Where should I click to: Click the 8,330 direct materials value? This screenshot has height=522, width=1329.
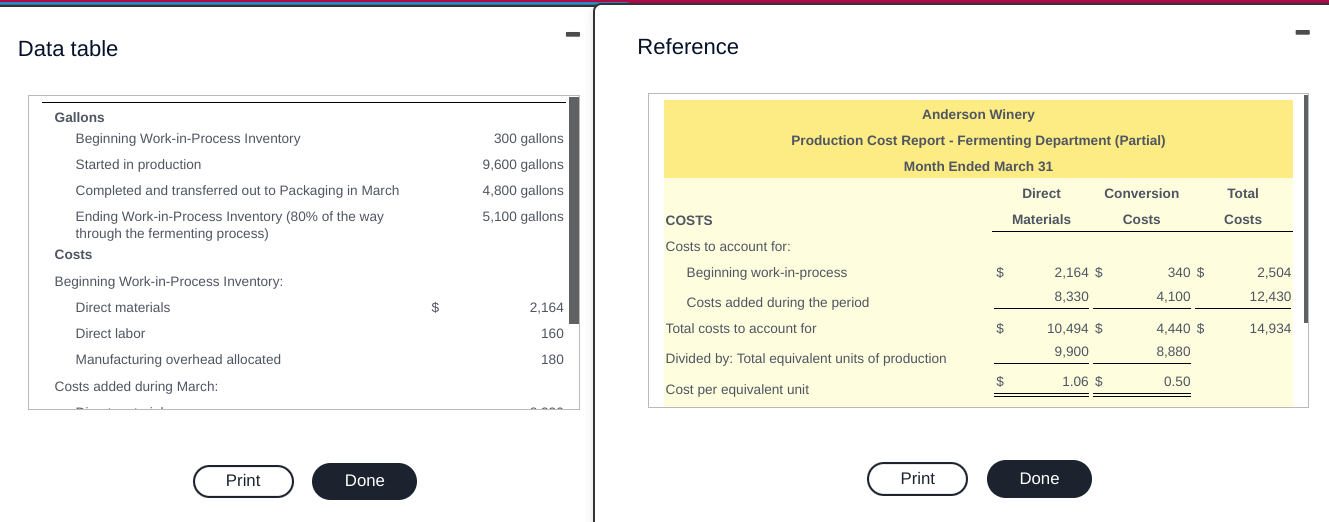point(1071,296)
